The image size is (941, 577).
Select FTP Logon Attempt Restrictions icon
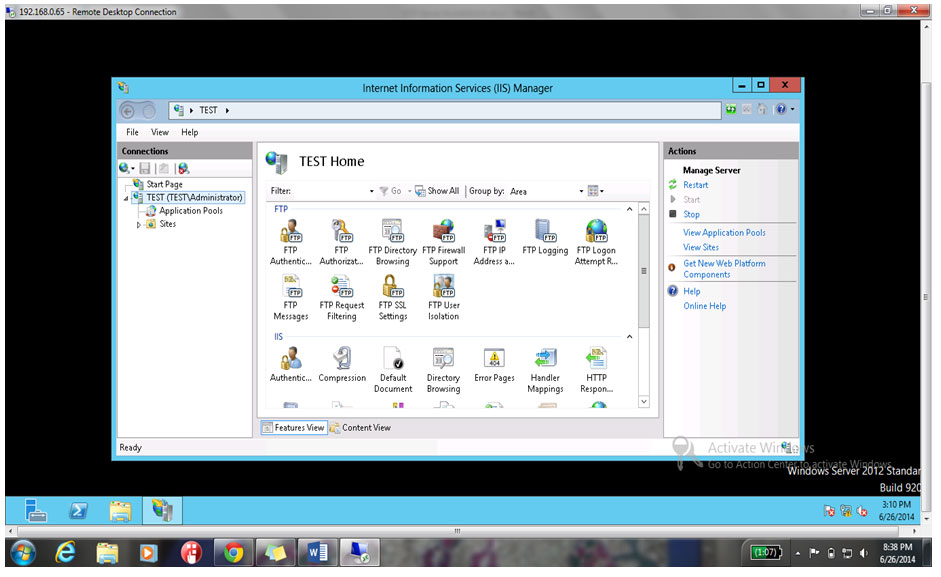click(596, 242)
